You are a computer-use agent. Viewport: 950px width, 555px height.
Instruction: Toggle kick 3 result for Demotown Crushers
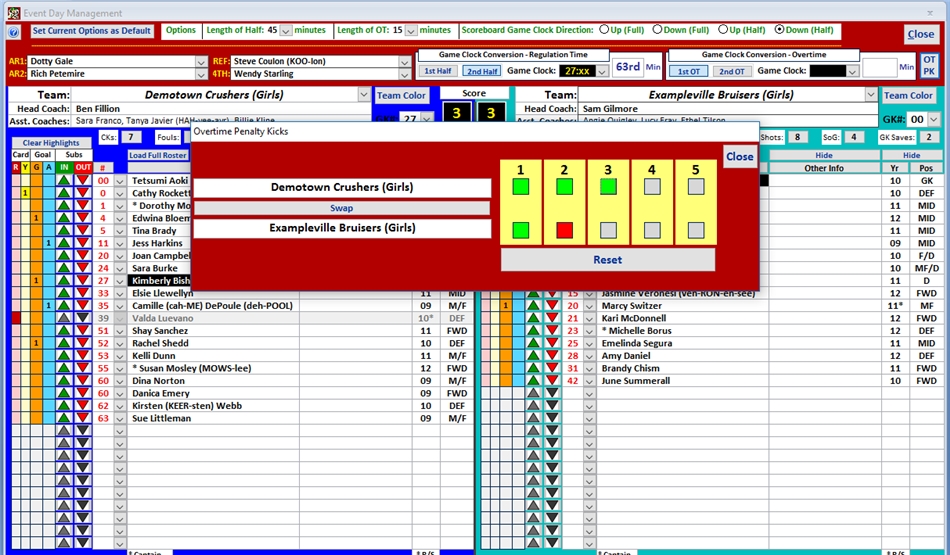point(608,187)
